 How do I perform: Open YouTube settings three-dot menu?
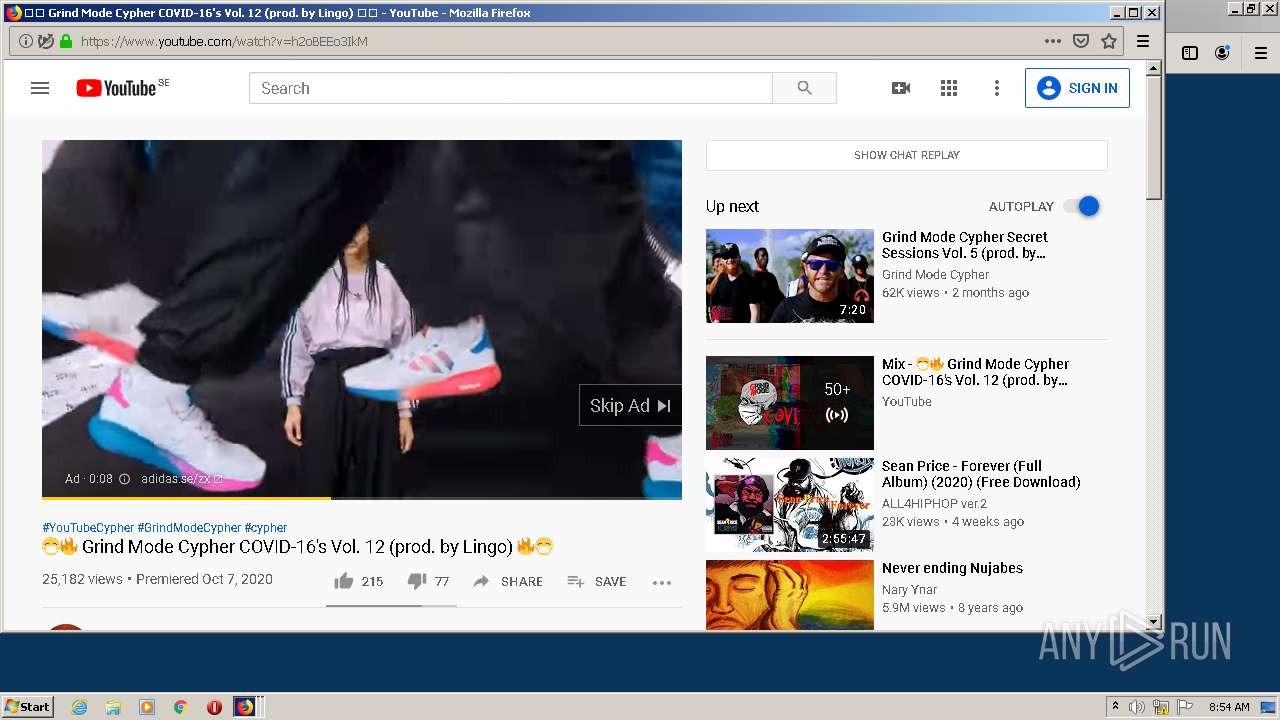[996, 88]
